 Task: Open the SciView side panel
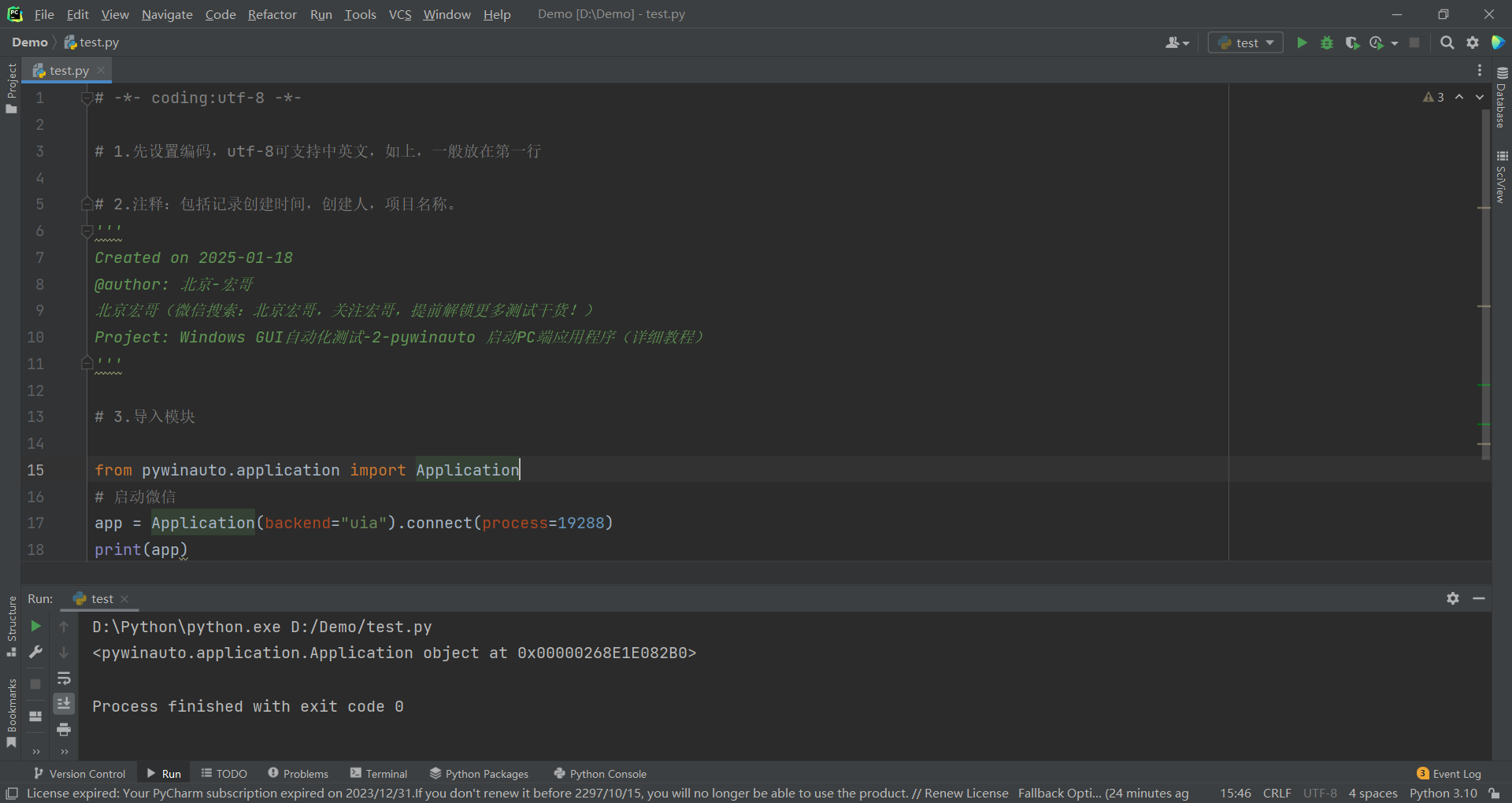[1501, 177]
